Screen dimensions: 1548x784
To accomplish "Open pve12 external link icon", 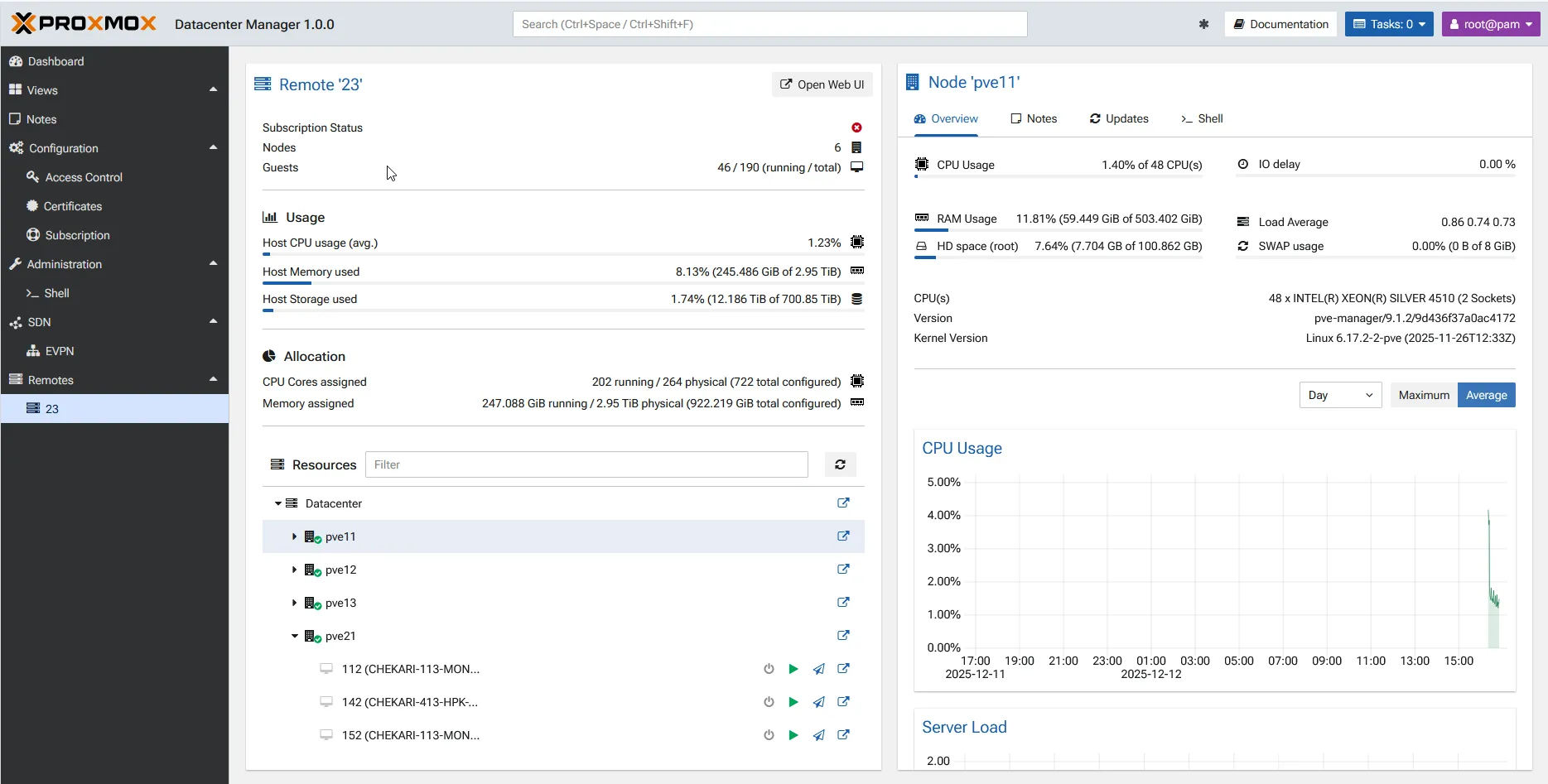I will coord(843,570).
